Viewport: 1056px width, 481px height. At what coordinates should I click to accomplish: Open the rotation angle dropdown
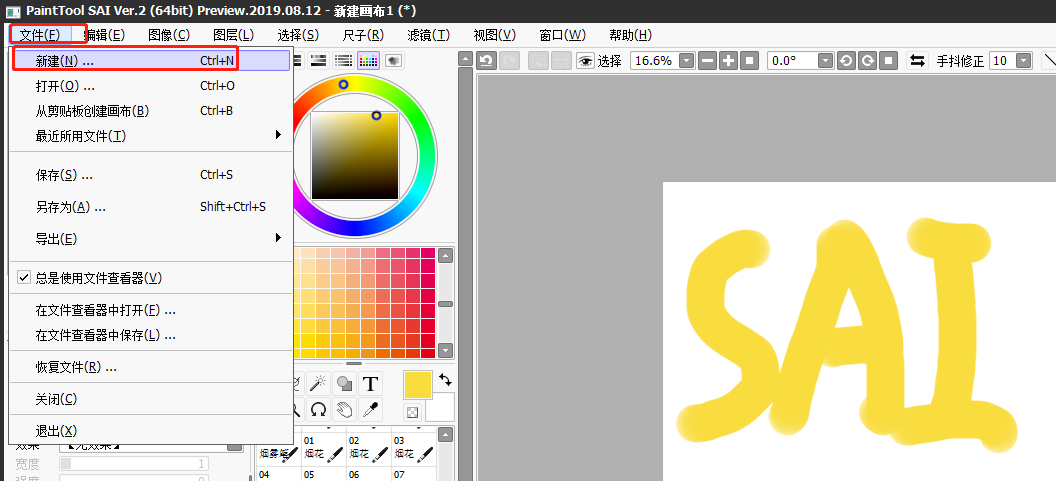click(x=824, y=61)
